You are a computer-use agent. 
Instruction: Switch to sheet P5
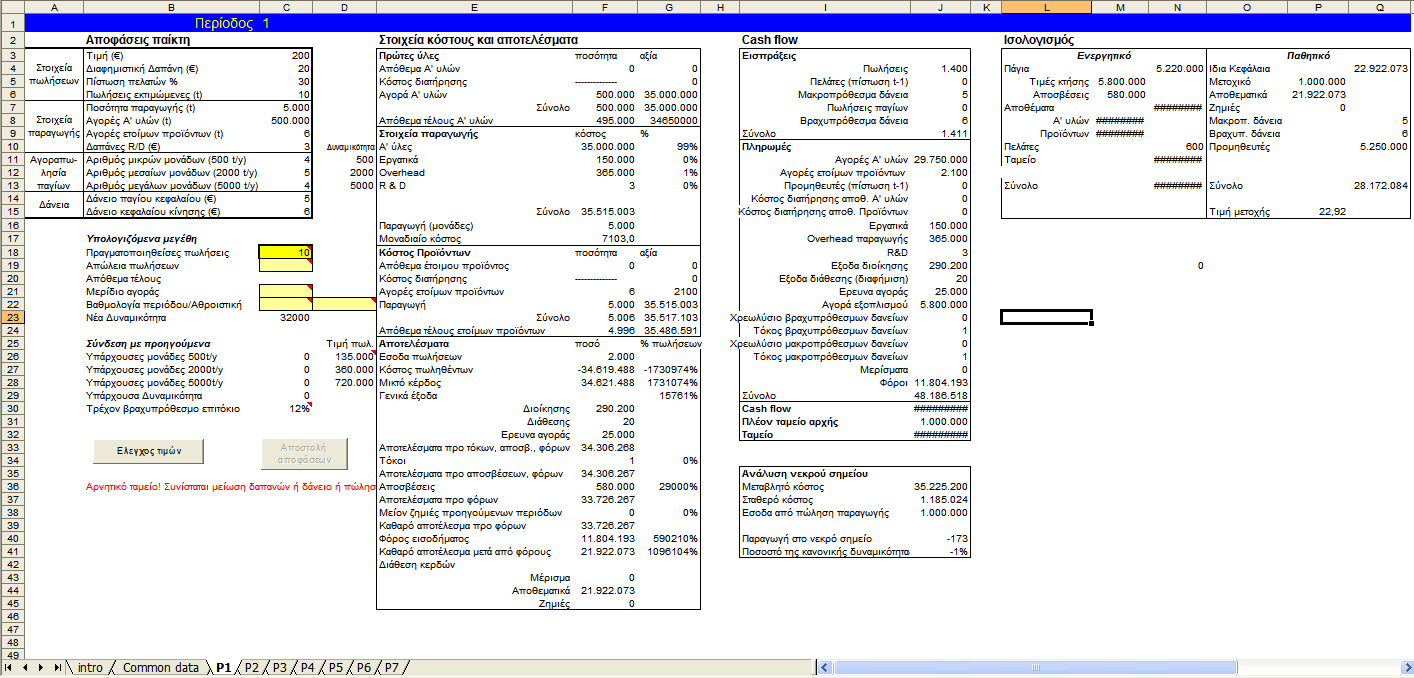(335, 667)
